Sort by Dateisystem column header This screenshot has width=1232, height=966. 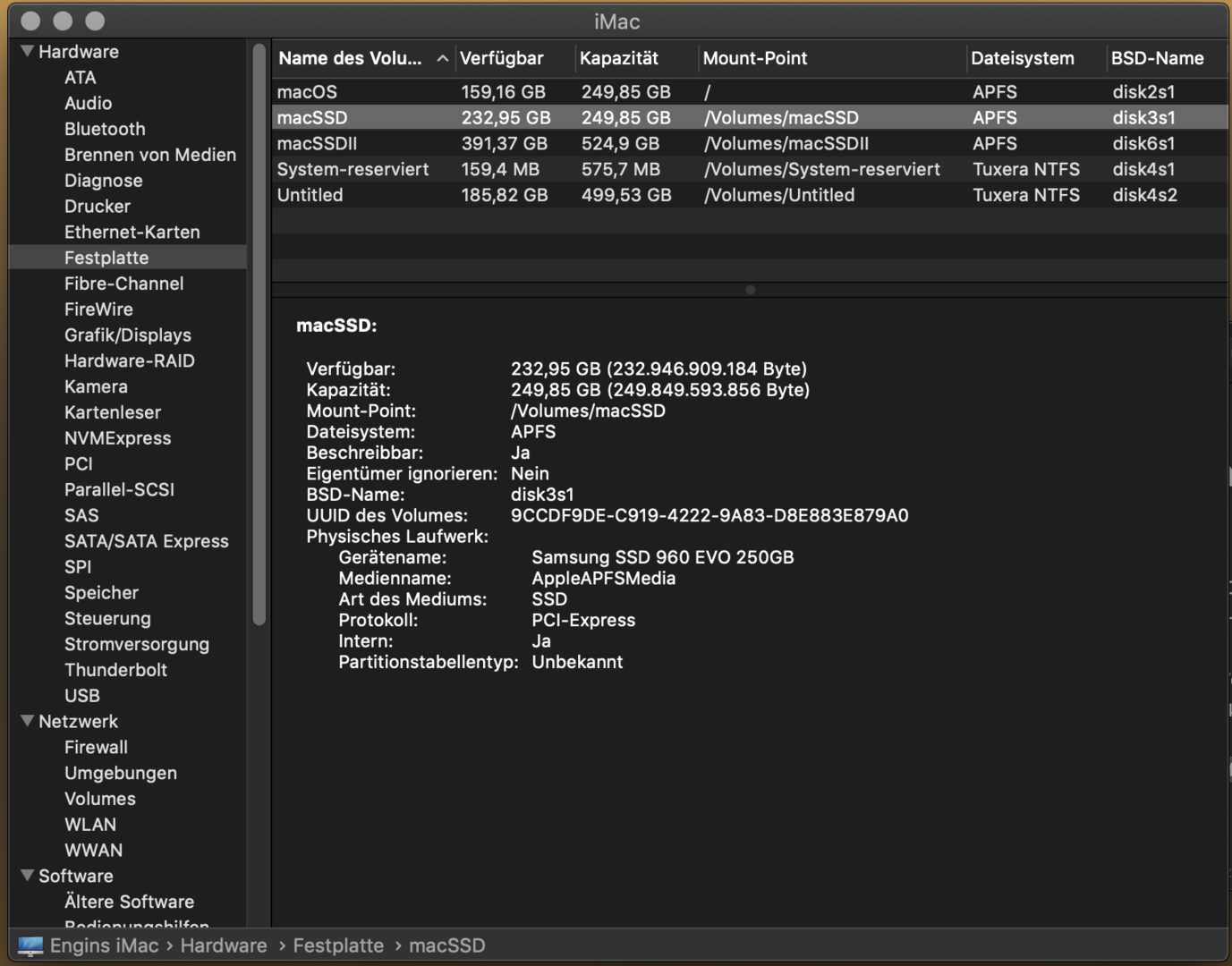click(1023, 58)
